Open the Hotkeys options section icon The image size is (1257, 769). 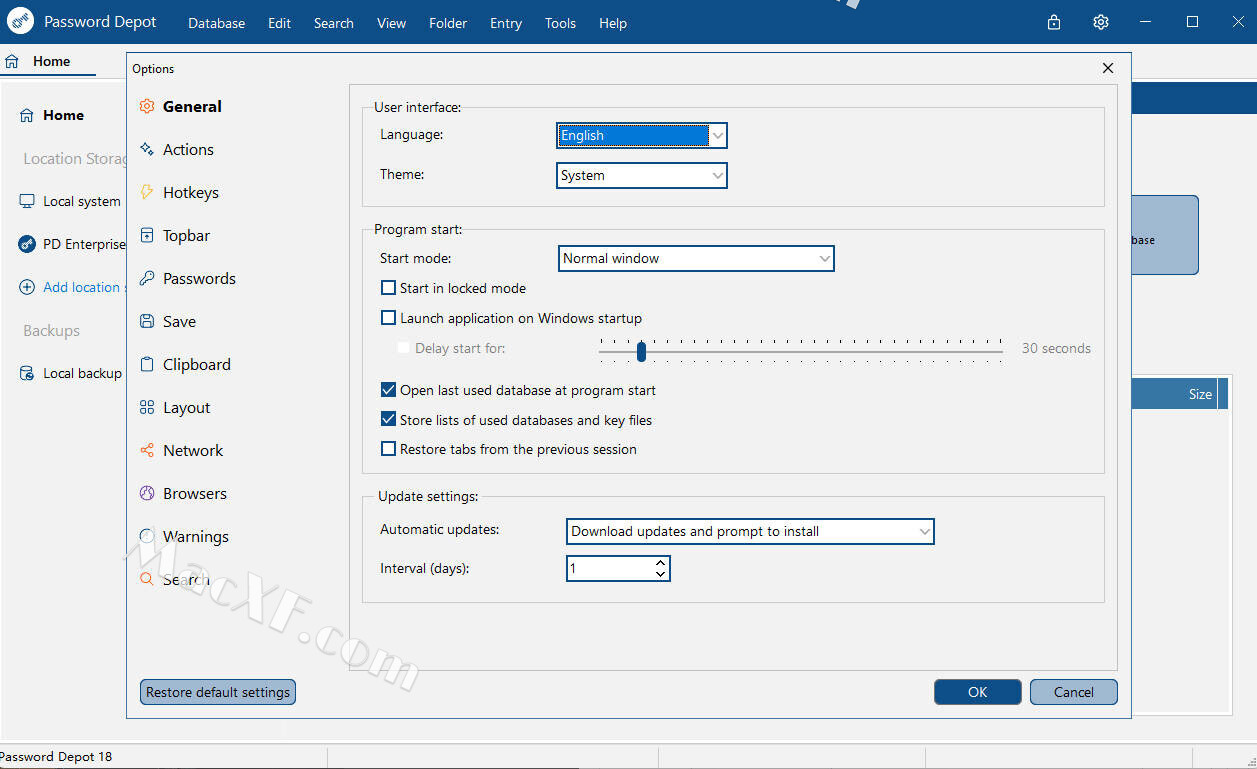pyautogui.click(x=147, y=192)
